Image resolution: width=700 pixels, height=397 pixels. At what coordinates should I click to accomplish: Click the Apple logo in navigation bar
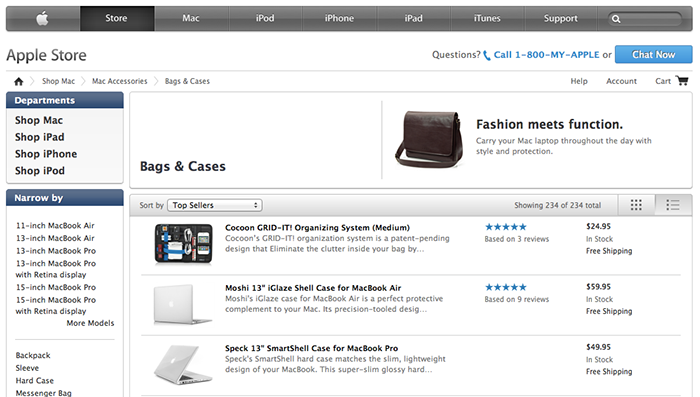pos(42,18)
